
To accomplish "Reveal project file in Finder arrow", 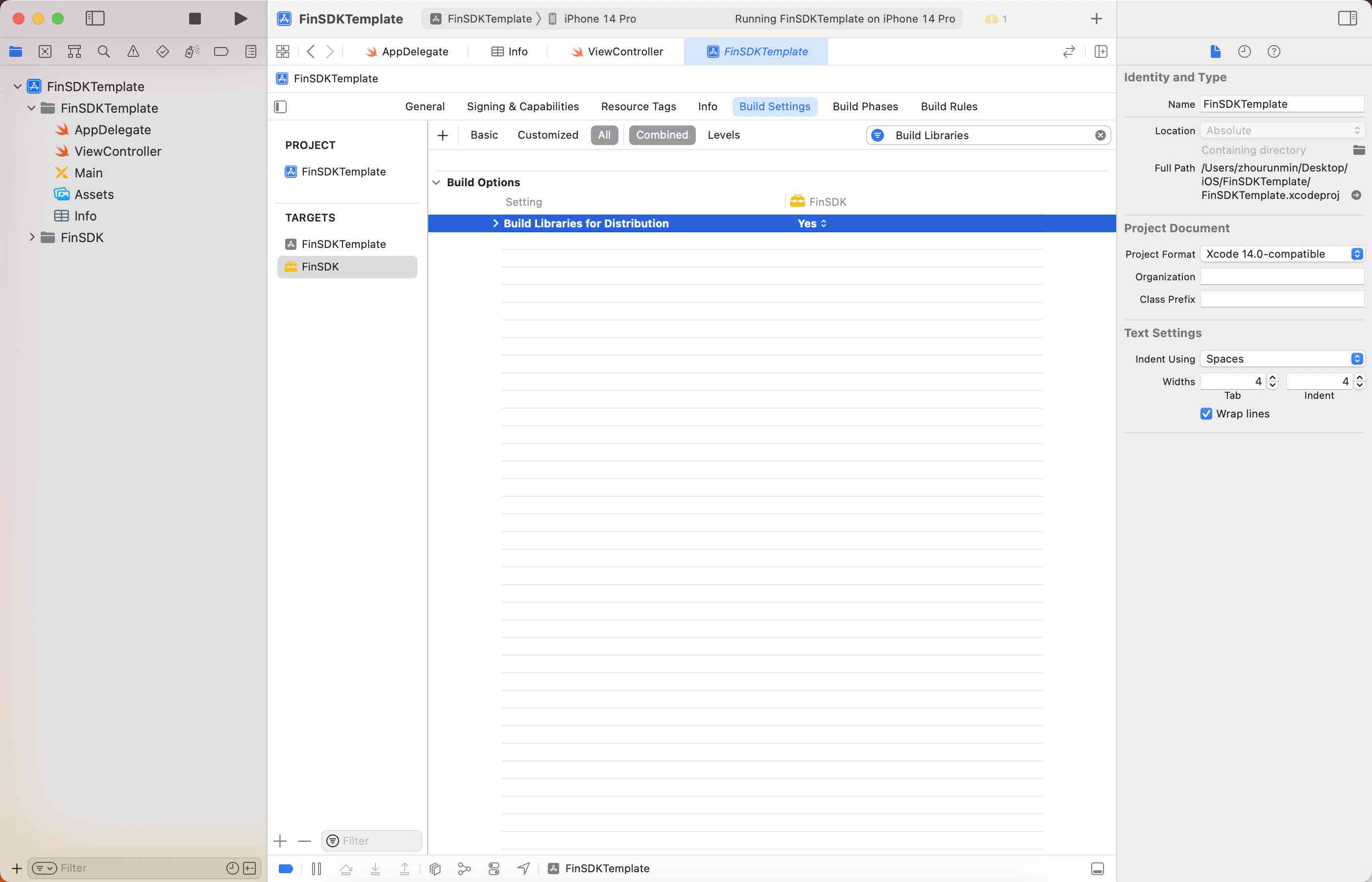I will pyautogui.click(x=1356, y=196).
